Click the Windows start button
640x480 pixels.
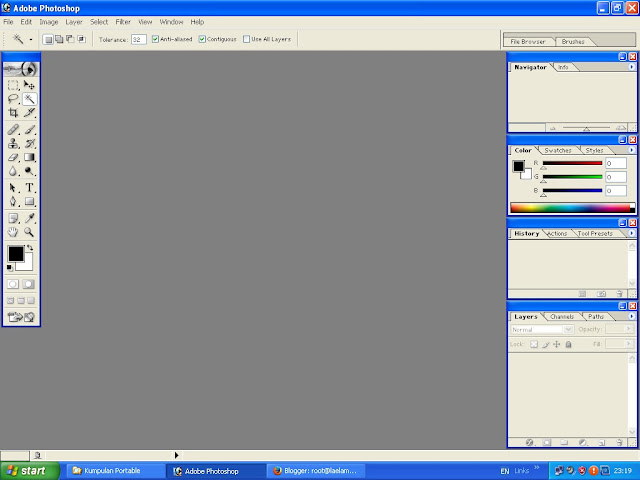coord(29,471)
